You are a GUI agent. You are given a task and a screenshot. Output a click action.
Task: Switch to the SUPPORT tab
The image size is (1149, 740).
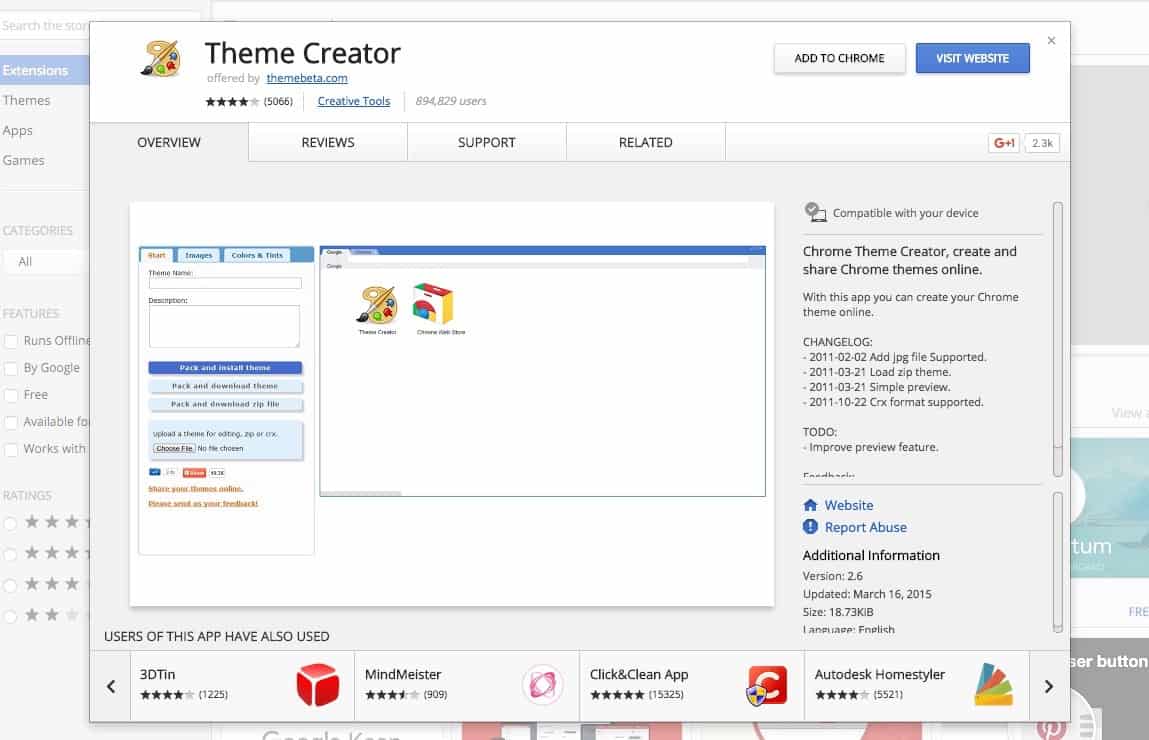pyautogui.click(x=487, y=143)
